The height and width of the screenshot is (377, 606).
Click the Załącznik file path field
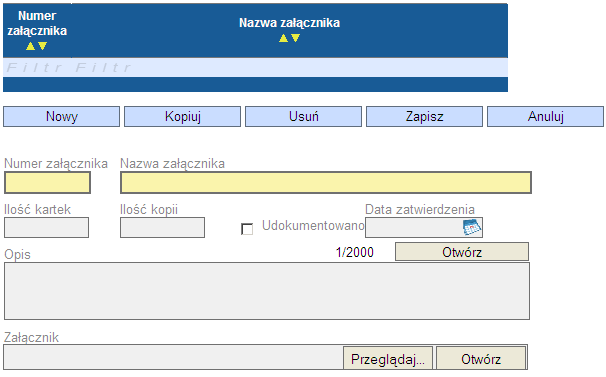point(174,357)
